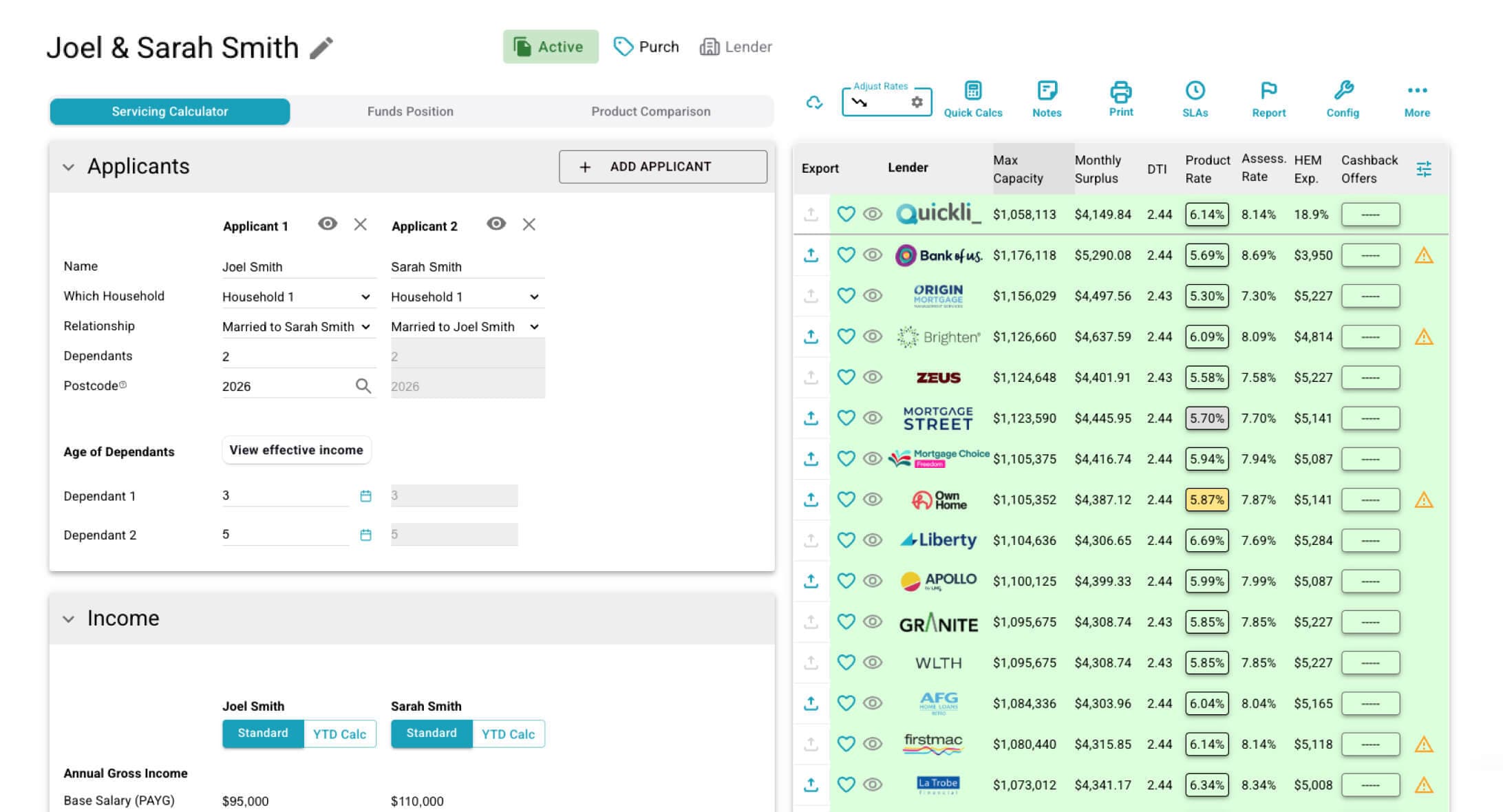
Task: Click the Bank of us export icon
Action: [x=811, y=255]
